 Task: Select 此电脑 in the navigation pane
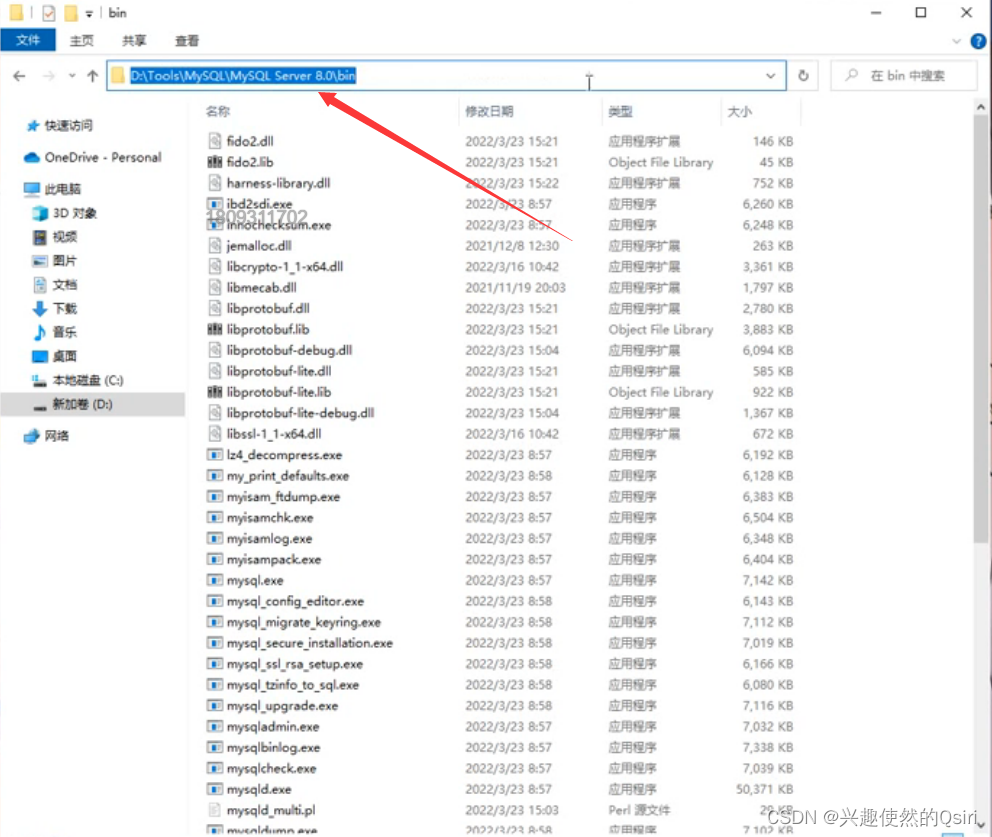click(x=62, y=189)
